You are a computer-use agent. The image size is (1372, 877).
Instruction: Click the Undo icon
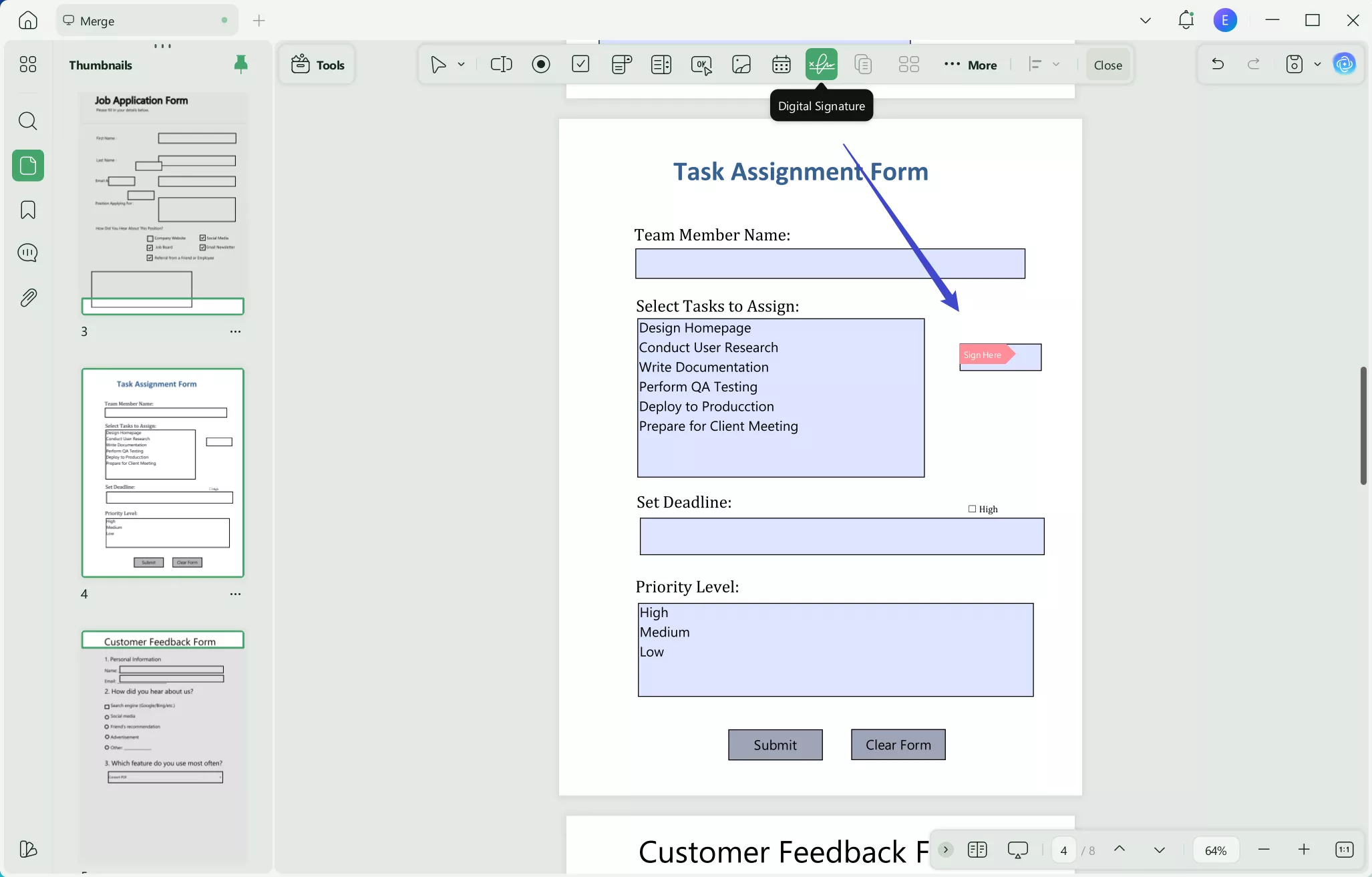(1217, 63)
